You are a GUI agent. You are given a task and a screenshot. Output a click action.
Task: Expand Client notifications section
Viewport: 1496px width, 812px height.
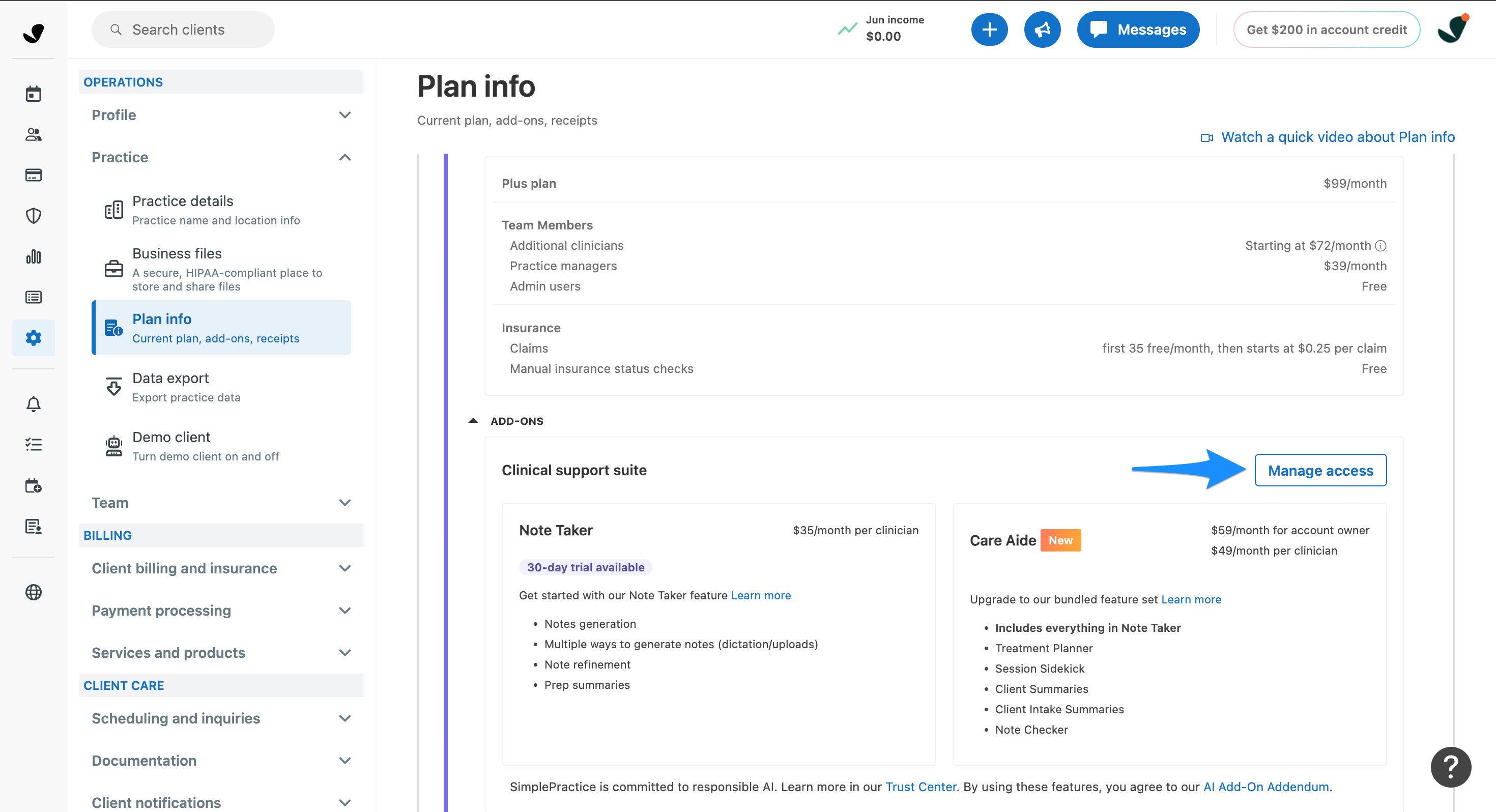pos(221,802)
